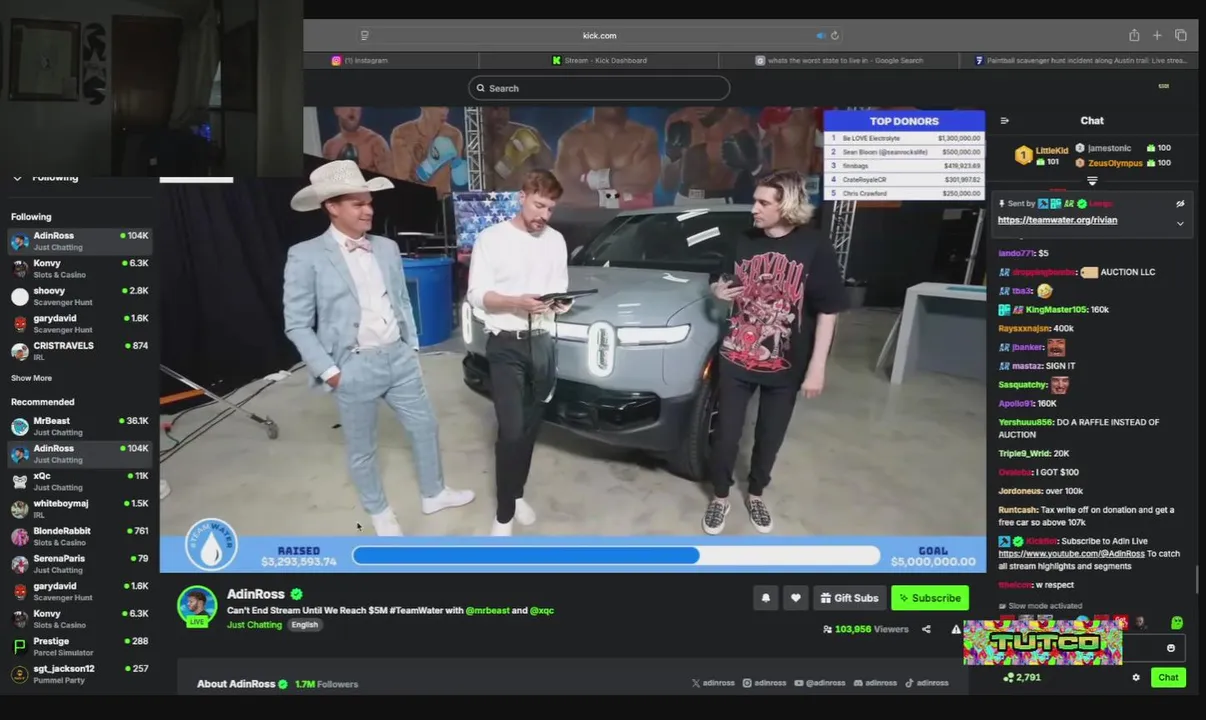Switch to Stream - Kick Dashboard tab
Viewport: 1206px width, 720px height.
(599, 60)
